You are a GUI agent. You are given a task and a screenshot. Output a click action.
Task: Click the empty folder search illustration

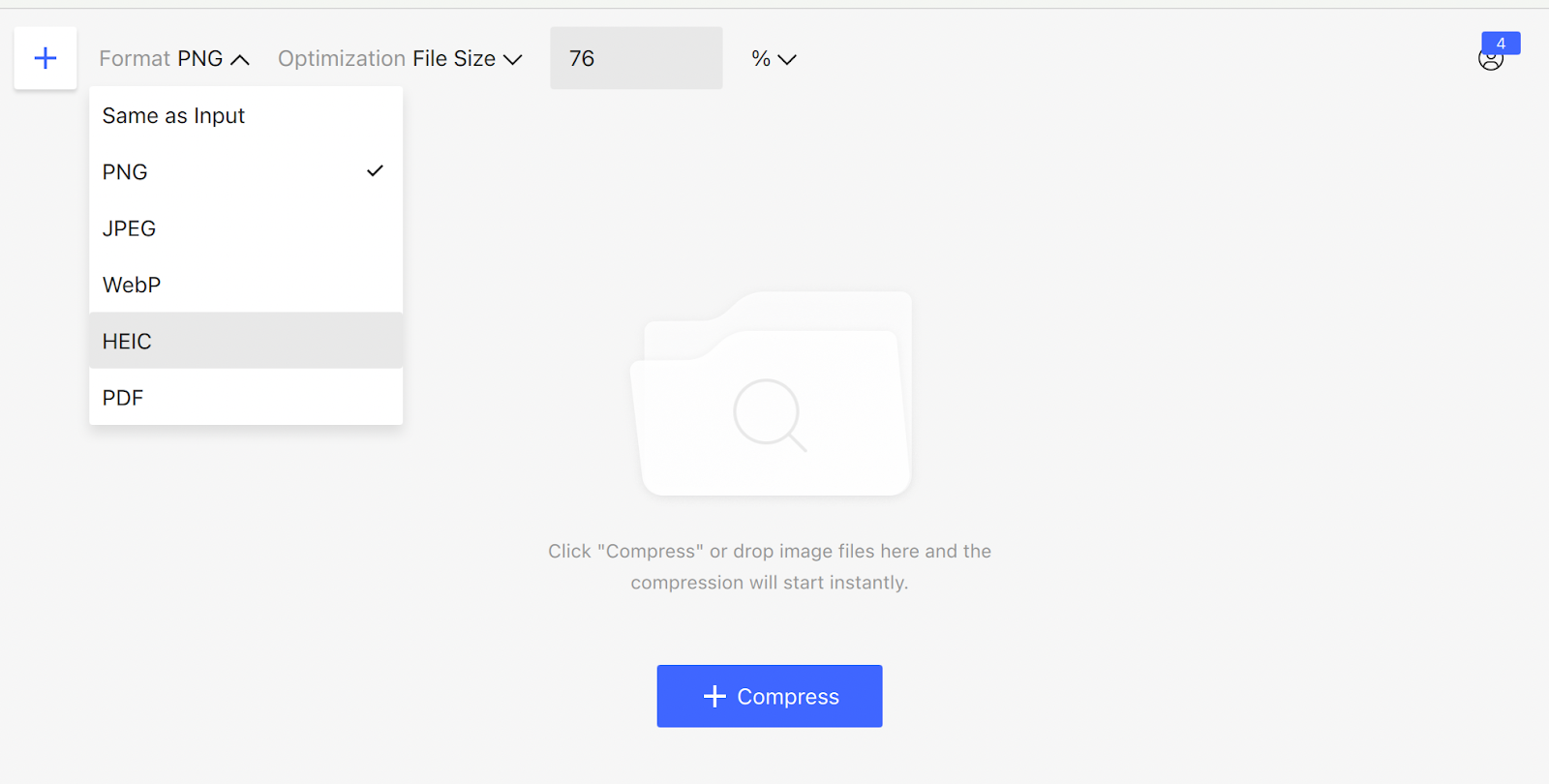771,394
